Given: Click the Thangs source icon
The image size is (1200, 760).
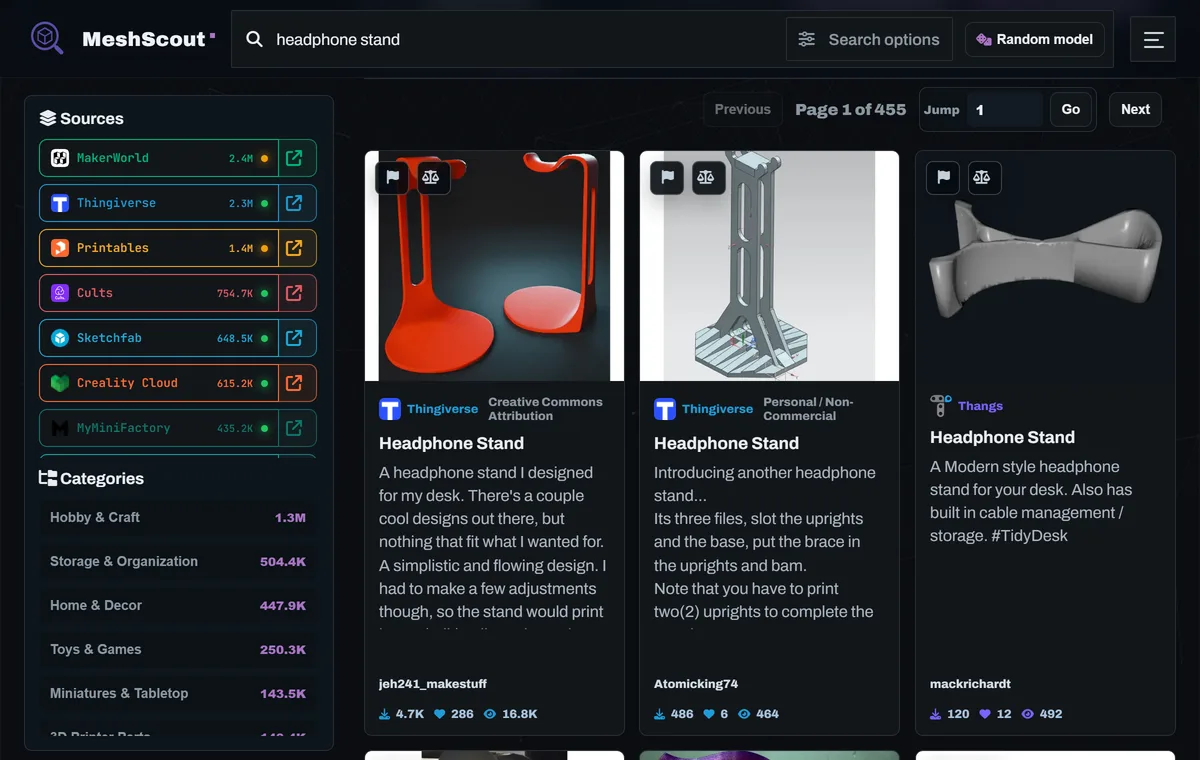Looking at the screenshot, I should click(941, 405).
